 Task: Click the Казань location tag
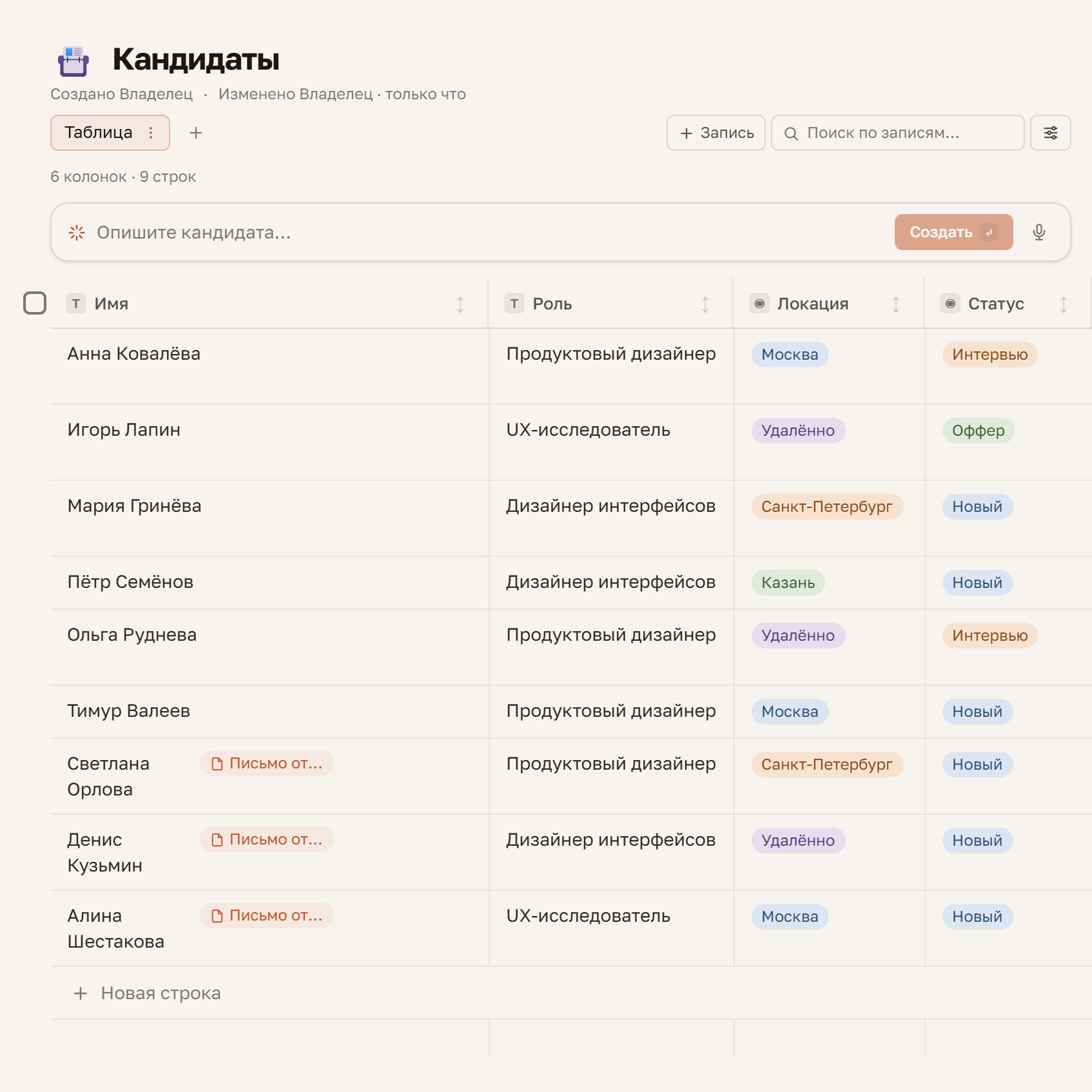(788, 583)
